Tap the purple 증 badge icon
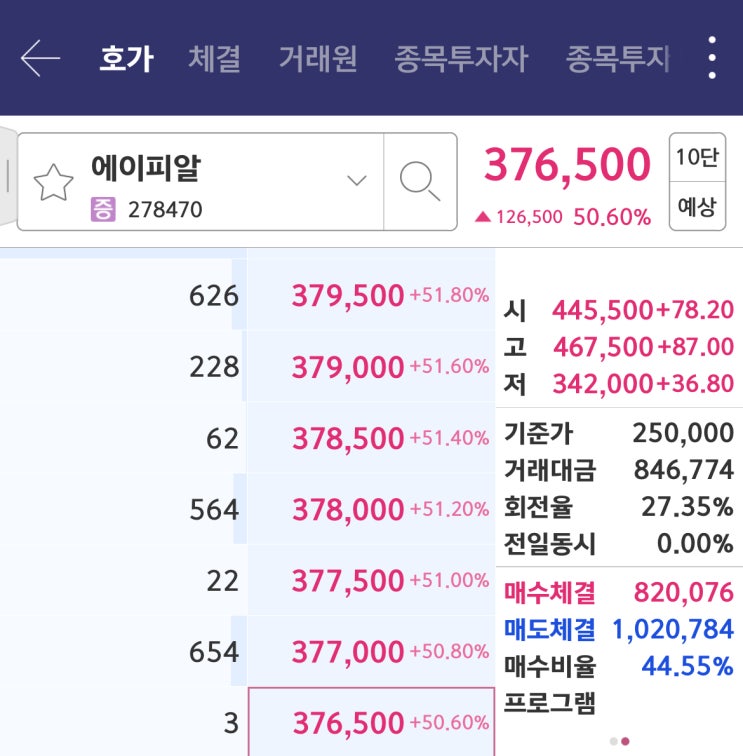The height and width of the screenshot is (756, 743). pyautogui.click(x=103, y=210)
